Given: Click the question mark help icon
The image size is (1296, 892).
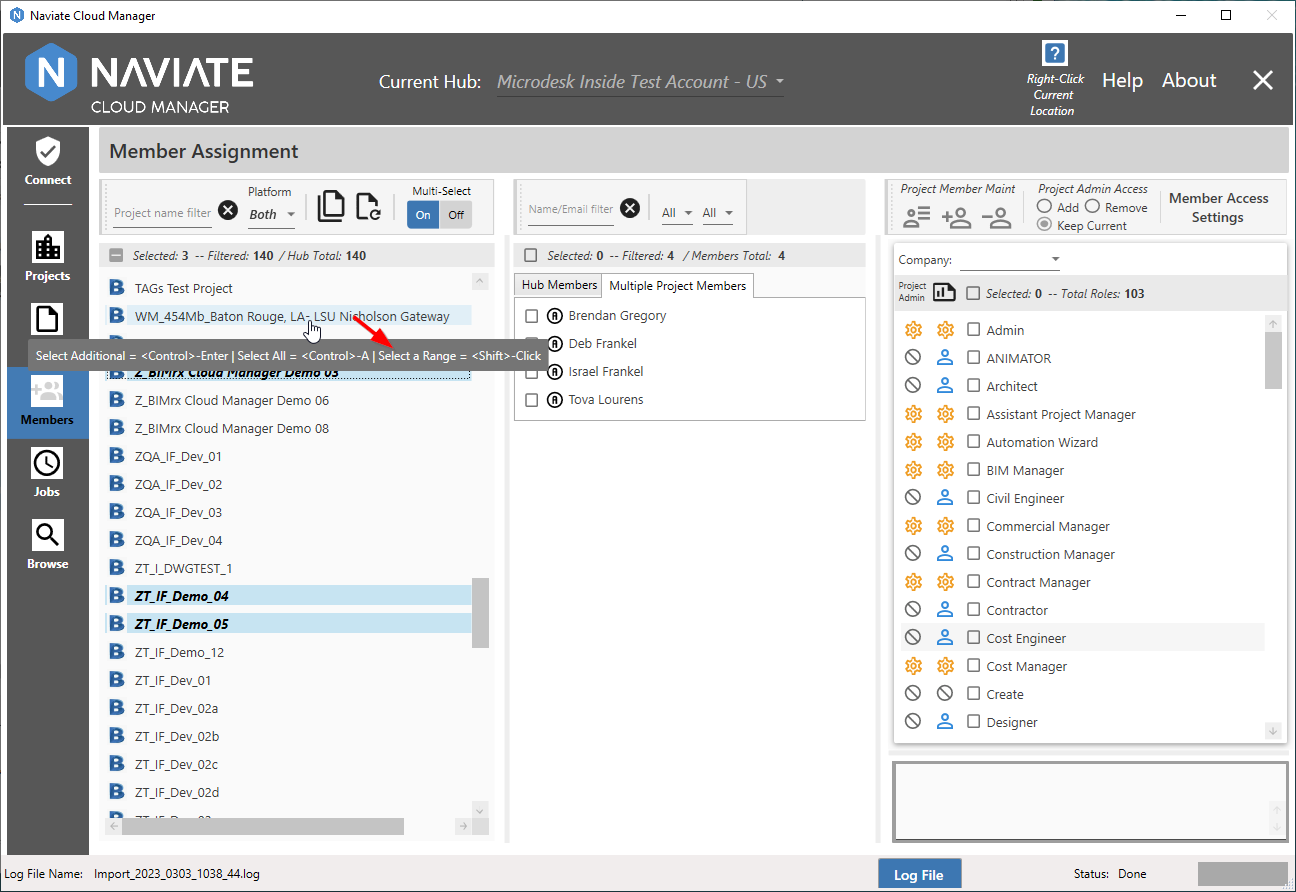Looking at the screenshot, I should coord(1054,53).
